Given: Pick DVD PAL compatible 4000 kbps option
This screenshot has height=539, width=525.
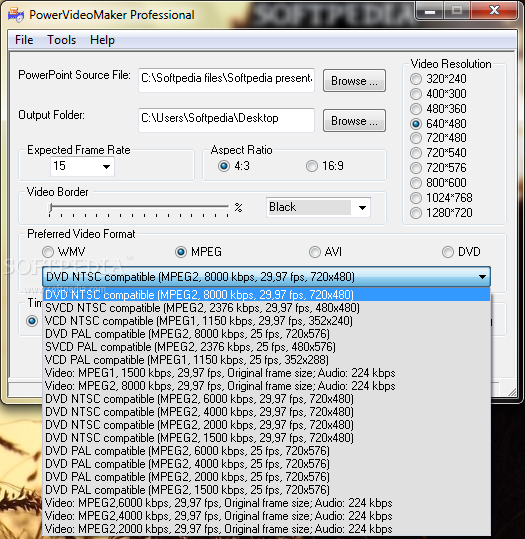Looking at the screenshot, I should [266, 464].
